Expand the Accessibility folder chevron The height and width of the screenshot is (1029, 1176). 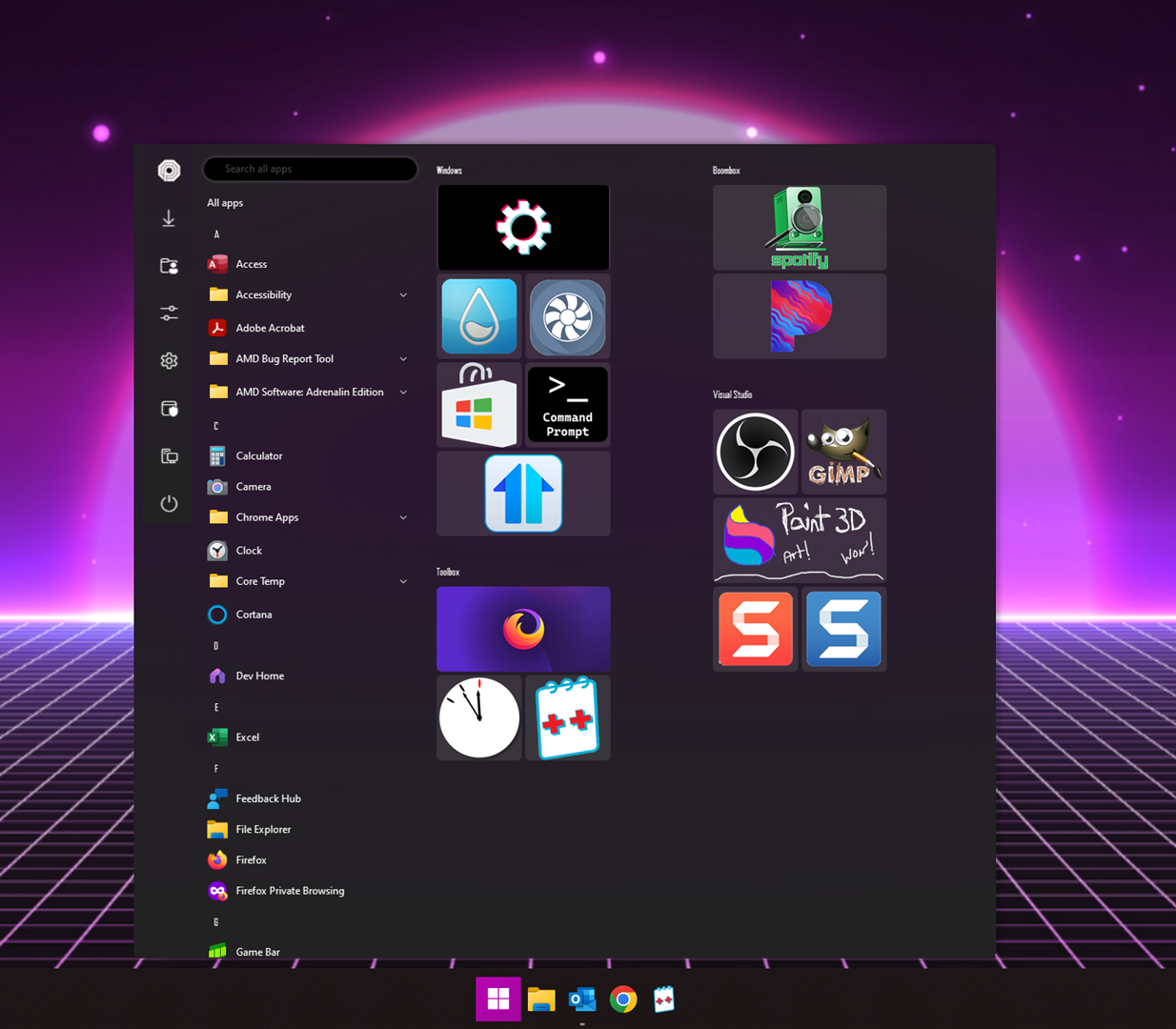[x=403, y=295]
